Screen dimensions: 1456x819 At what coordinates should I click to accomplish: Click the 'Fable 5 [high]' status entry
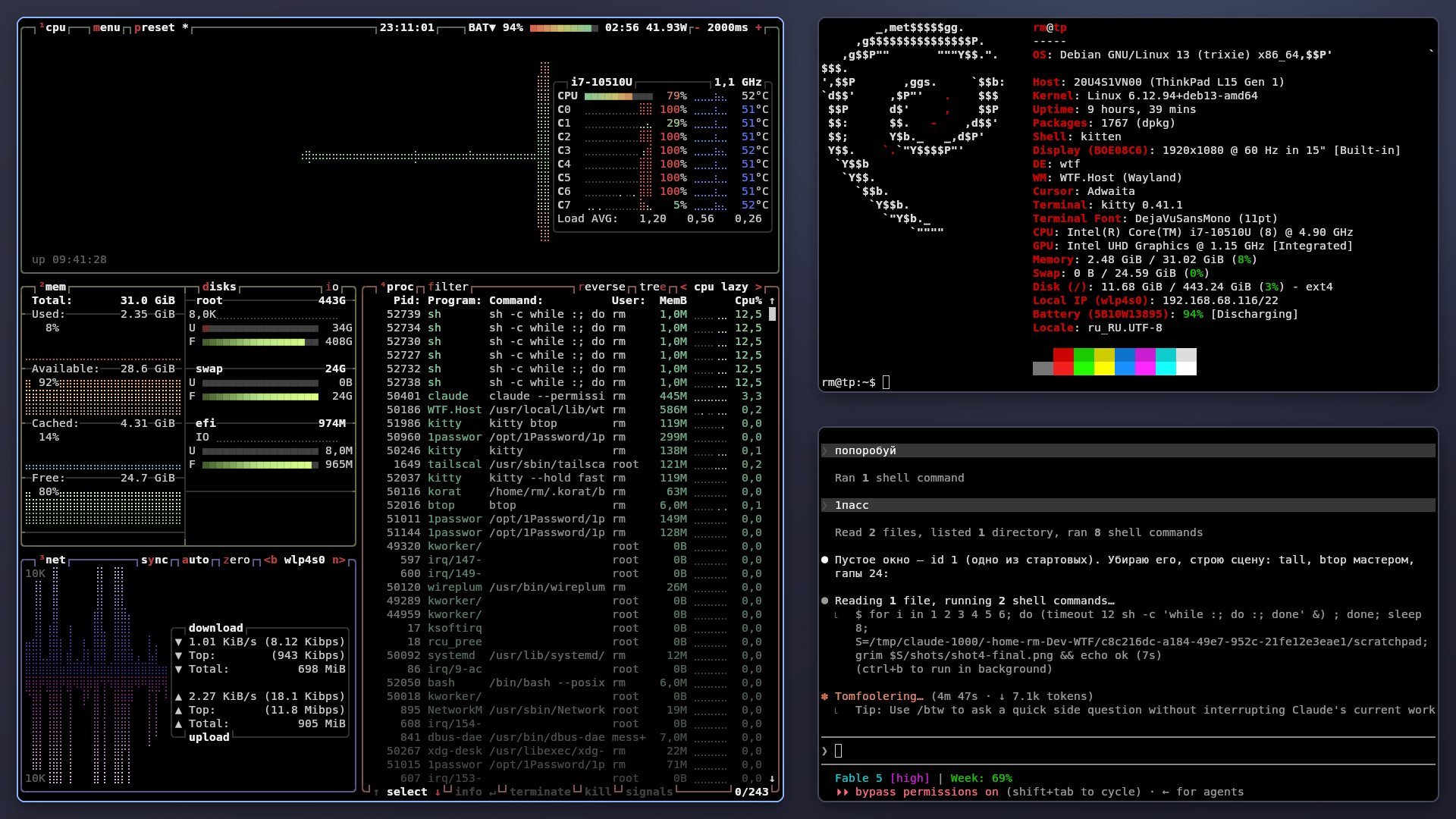tap(882, 779)
